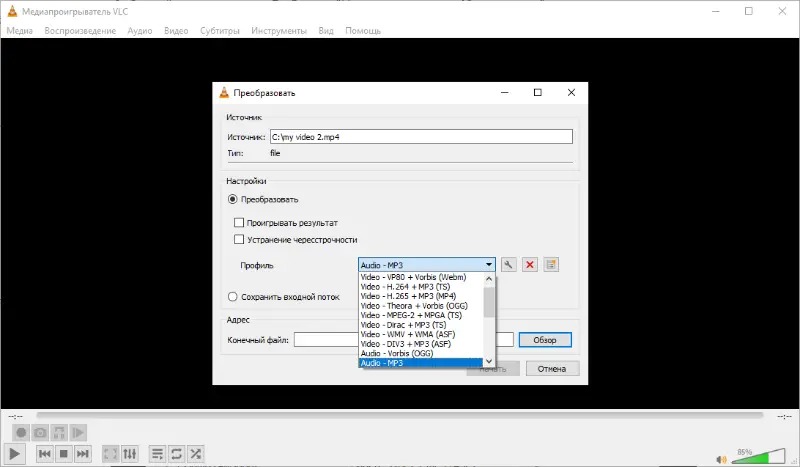Select the Преобразовать radio button
The image size is (800, 467).
(233, 199)
